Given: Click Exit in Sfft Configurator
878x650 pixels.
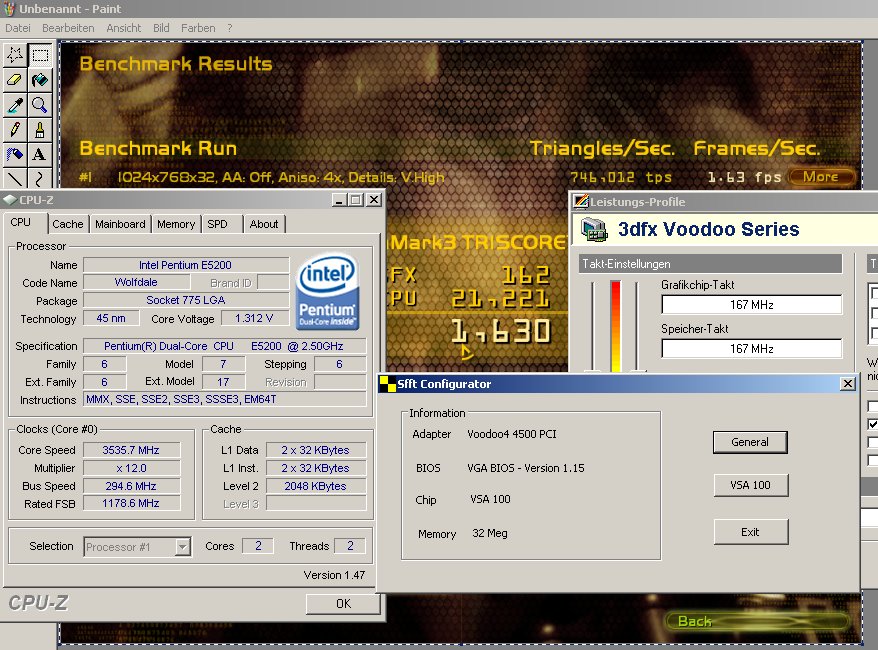Looking at the screenshot, I should pos(750,532).
